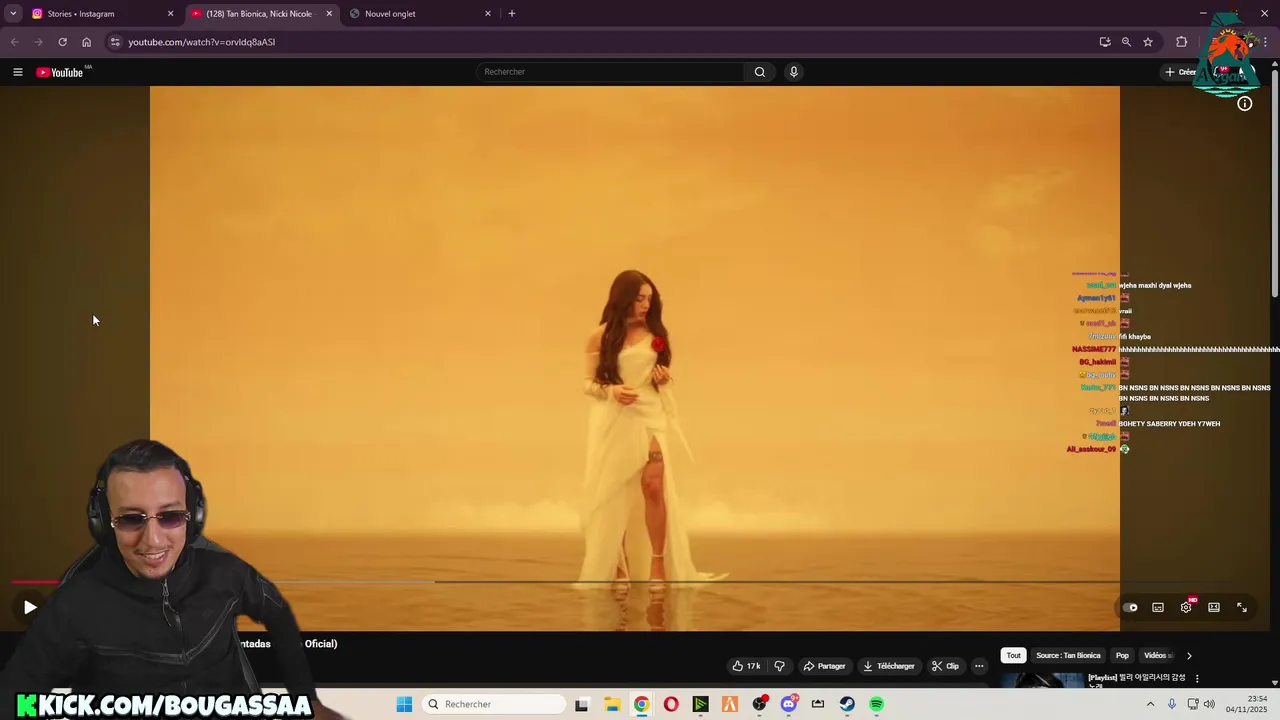Open volume control in system tray
This screenshot has width=1280, height=720.
1209,704
